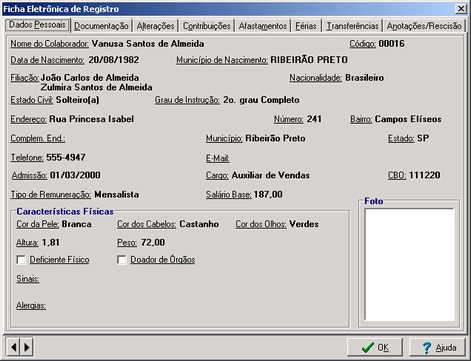Go to the previous record arrow
The height and width of the screenshot is (361, 471).
13,347
